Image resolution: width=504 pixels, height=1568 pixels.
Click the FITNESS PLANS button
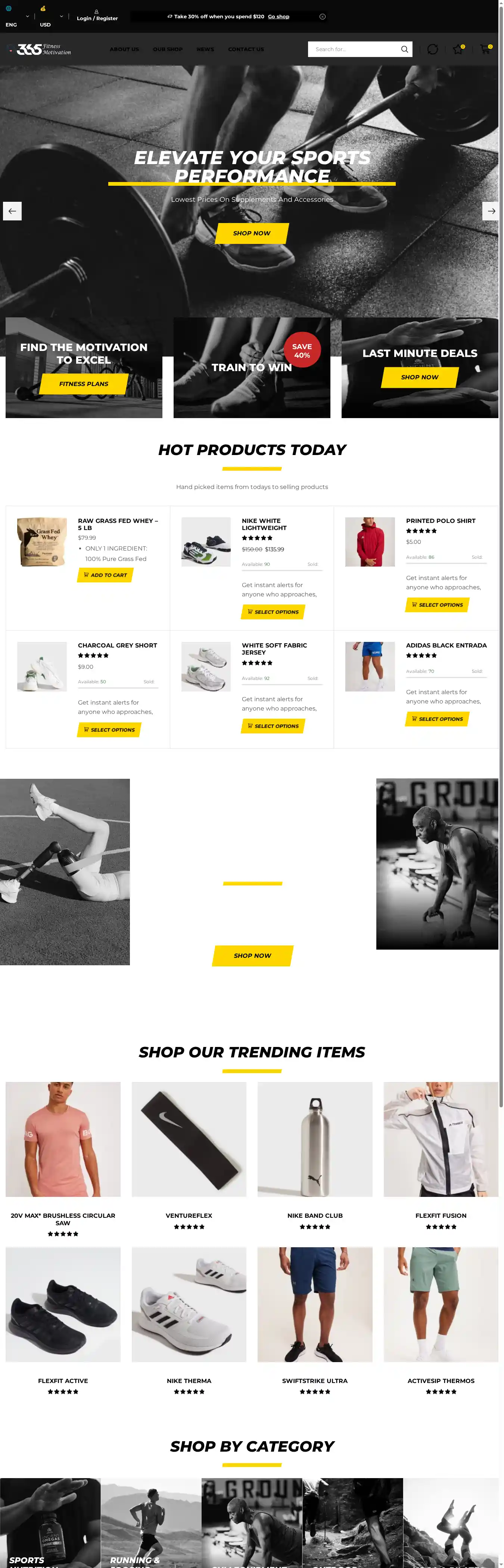click(84, 384)
